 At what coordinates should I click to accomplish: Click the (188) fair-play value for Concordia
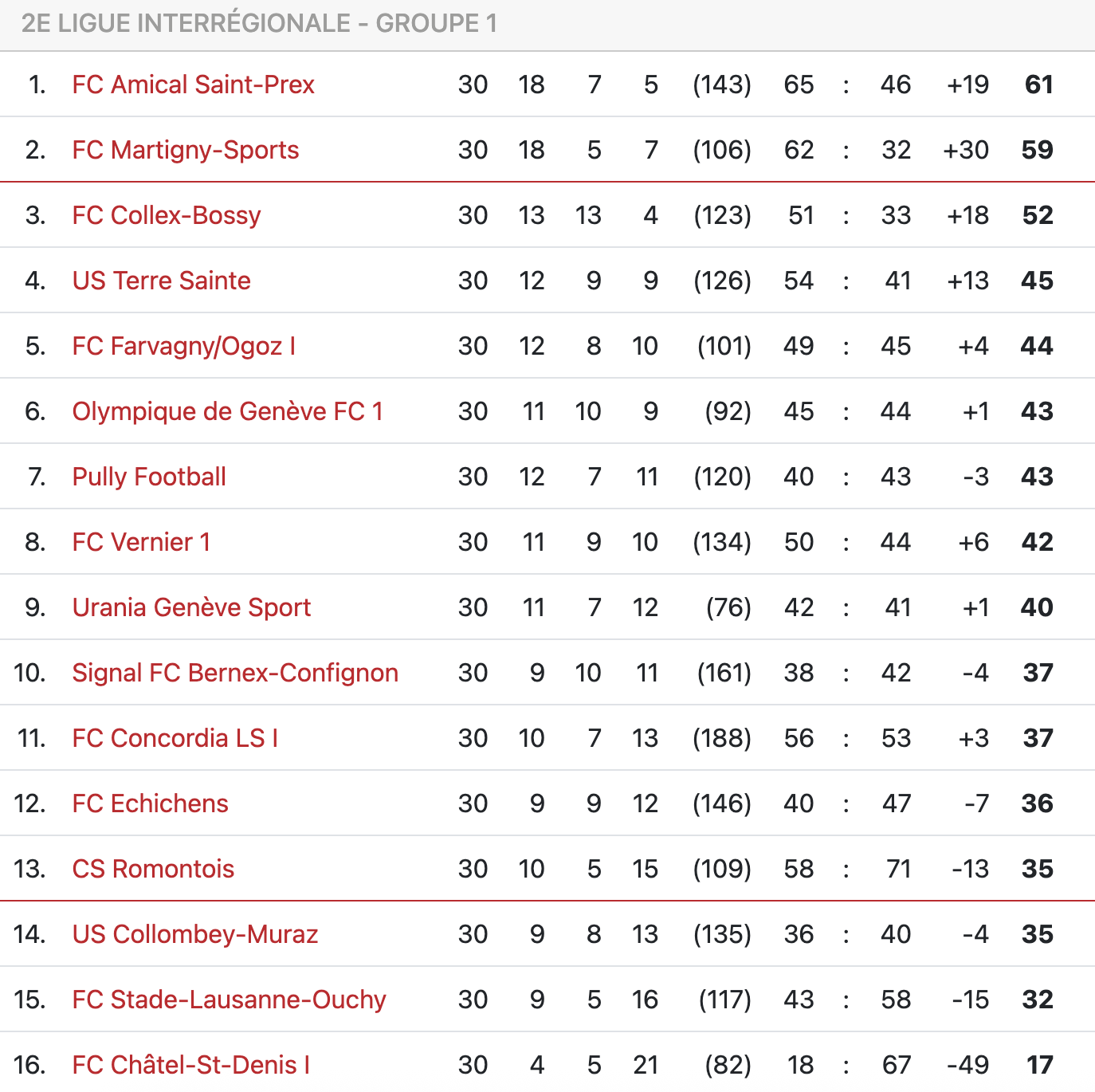(x=722, y=738)
